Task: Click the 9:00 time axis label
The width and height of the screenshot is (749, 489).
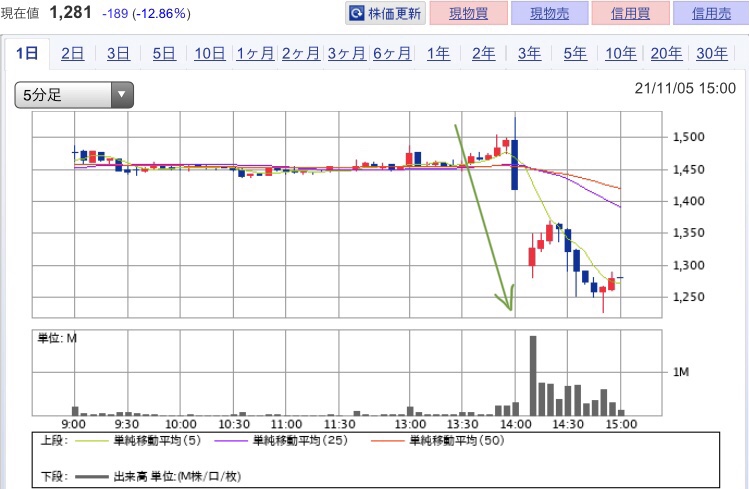Action: [x=74, y=424]
